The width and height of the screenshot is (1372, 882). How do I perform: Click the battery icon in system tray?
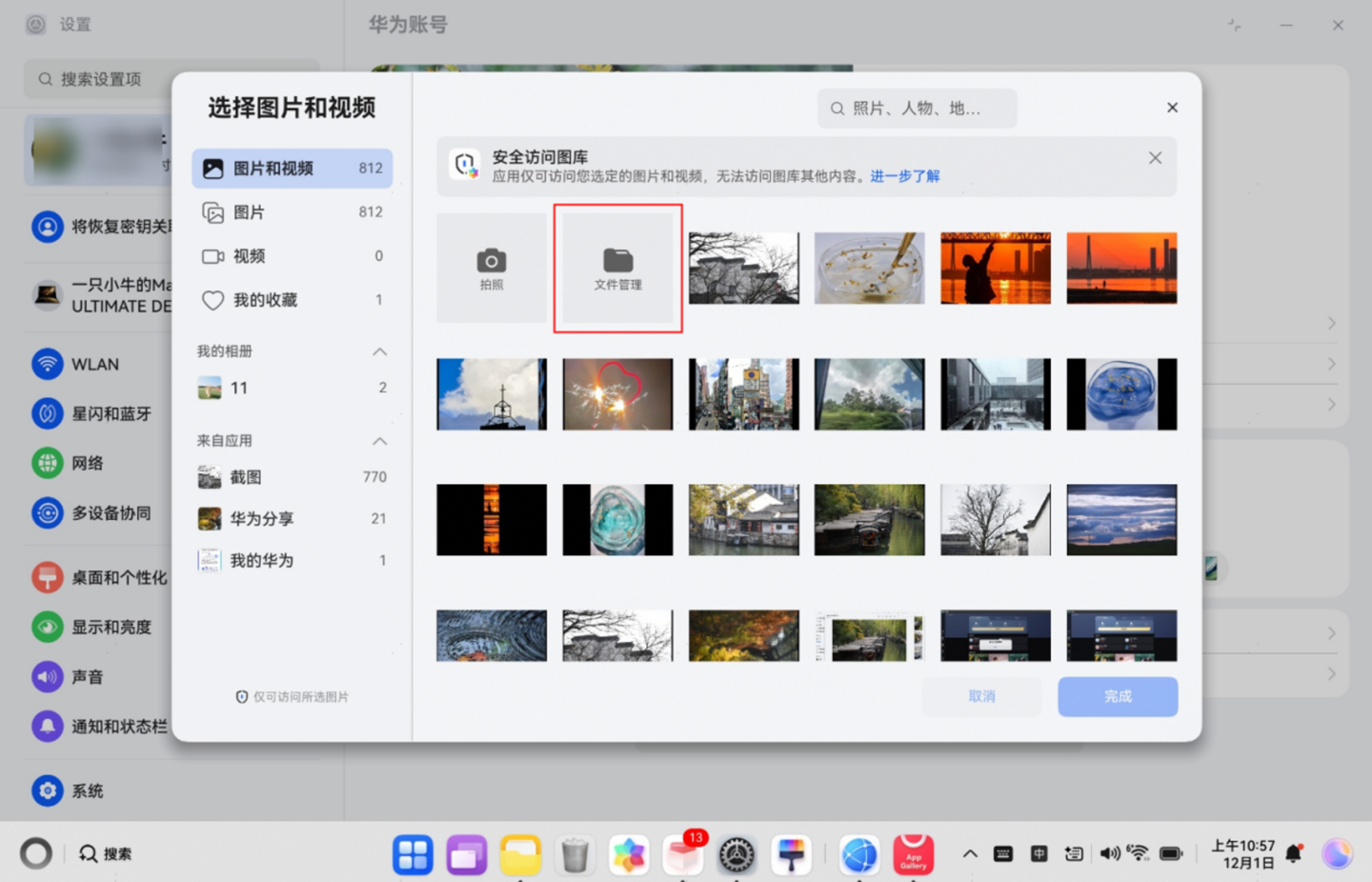point(1170,853)
